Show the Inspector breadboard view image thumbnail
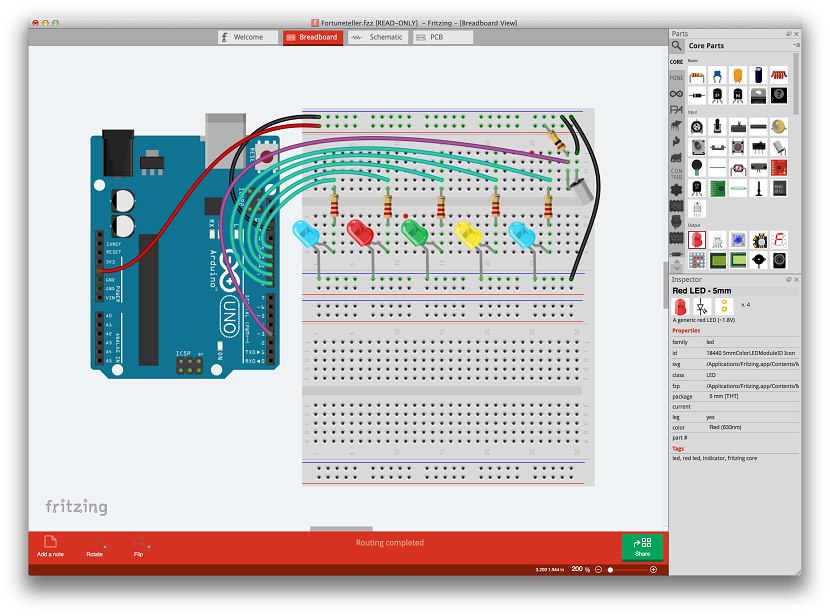 coord(681,306)
